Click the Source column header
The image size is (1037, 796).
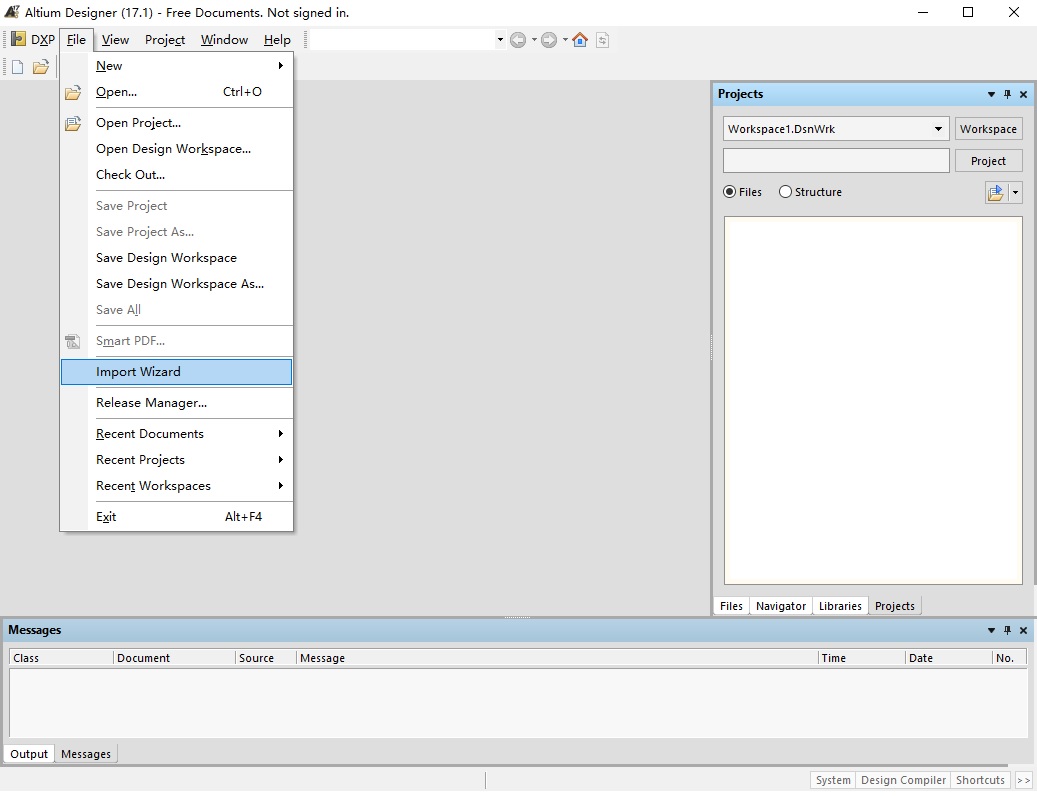click(266, 658)
